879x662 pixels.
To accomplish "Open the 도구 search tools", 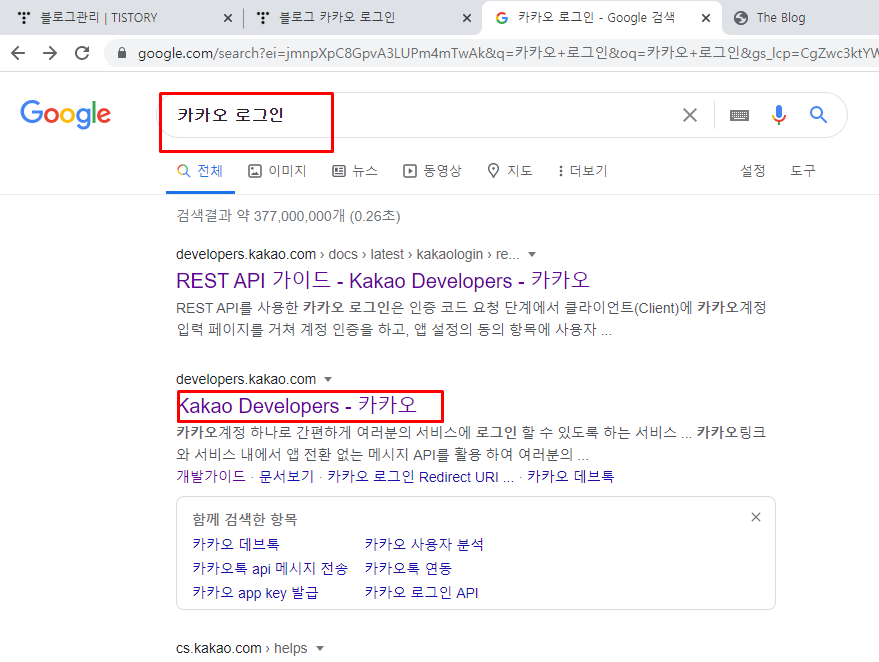I will point(803,171).
